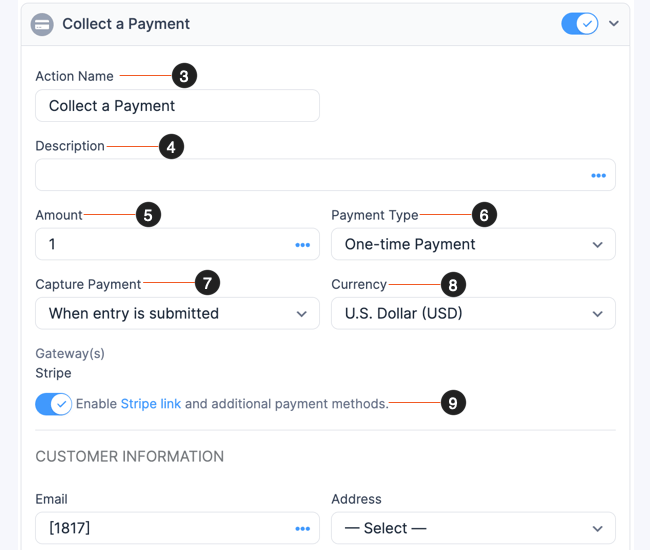The height and width of the screenshot is (550, 650).
Task: Open merge tag dots in Email field
Action: pos(302,528)
